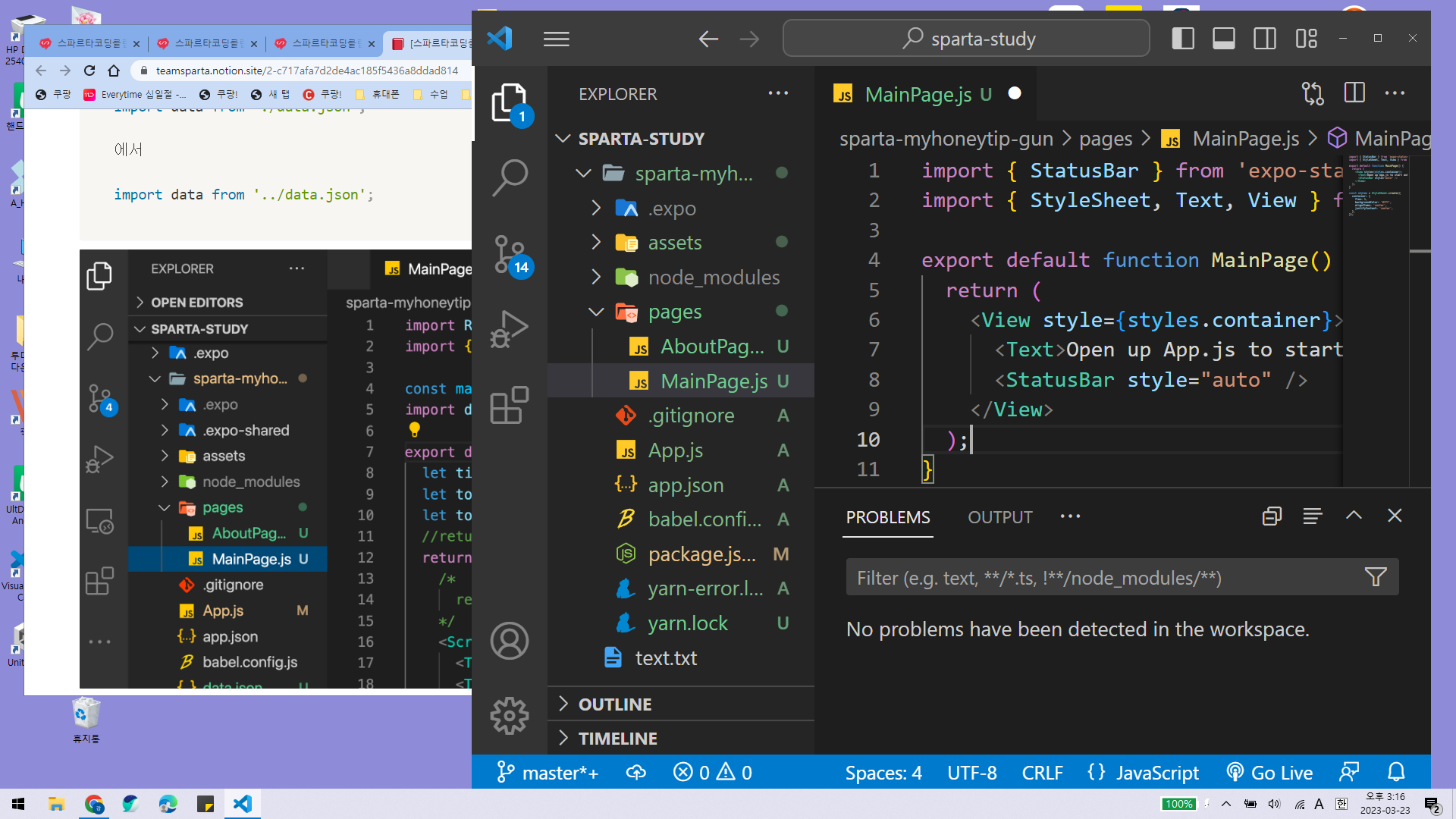Close the bottom panel

click(1395, 516)
